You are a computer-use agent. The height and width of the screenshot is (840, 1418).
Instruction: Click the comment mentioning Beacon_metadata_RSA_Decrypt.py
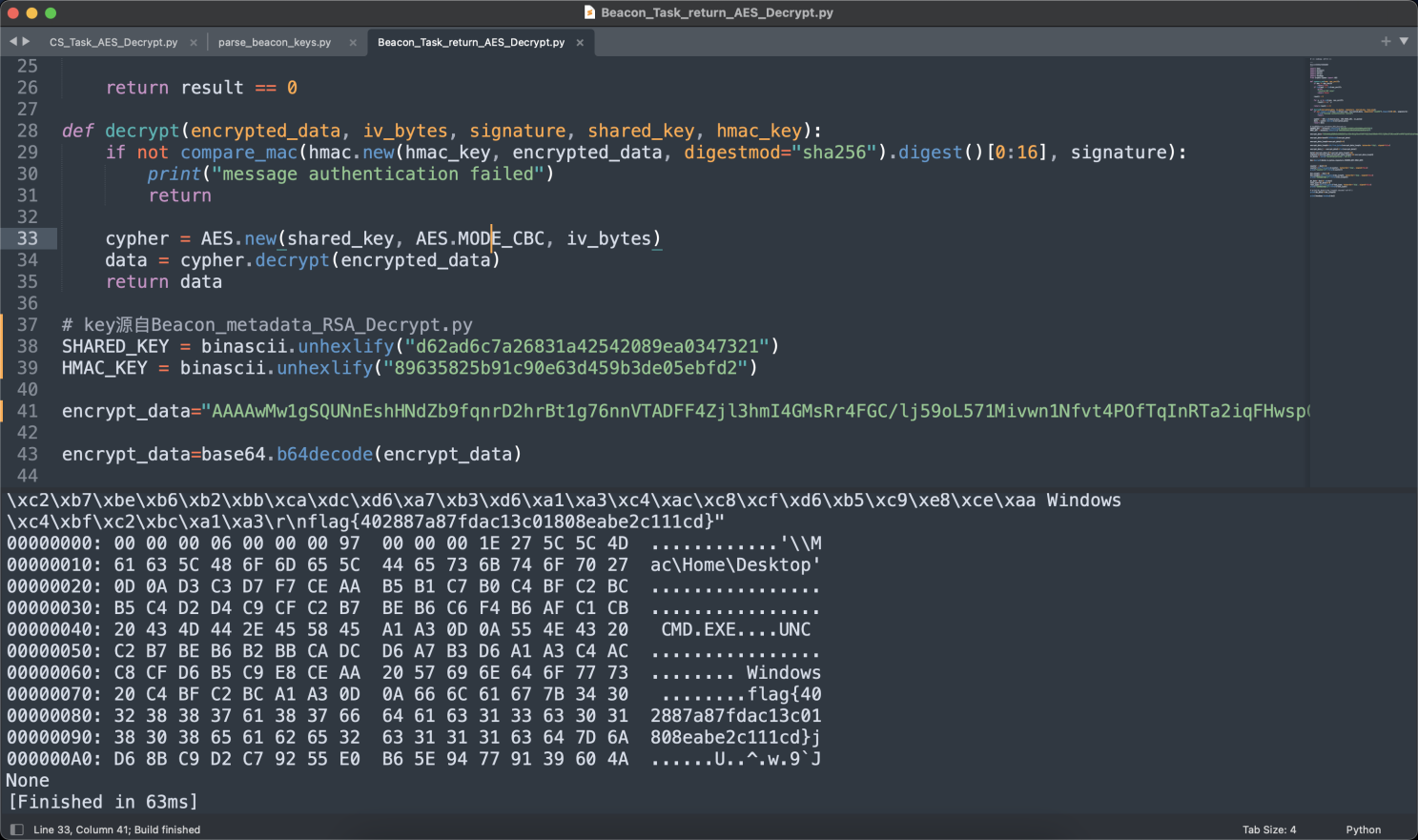click(267, 325)
